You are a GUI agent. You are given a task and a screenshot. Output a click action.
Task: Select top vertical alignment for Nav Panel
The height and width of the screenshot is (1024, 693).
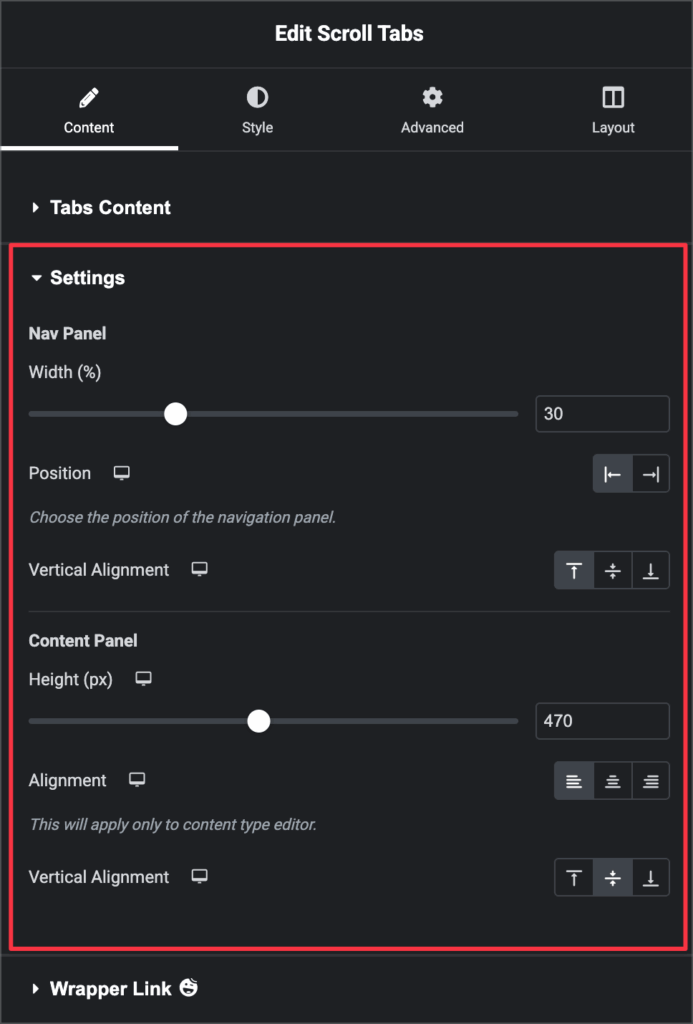pyautogui.click(x=574, y=570)
